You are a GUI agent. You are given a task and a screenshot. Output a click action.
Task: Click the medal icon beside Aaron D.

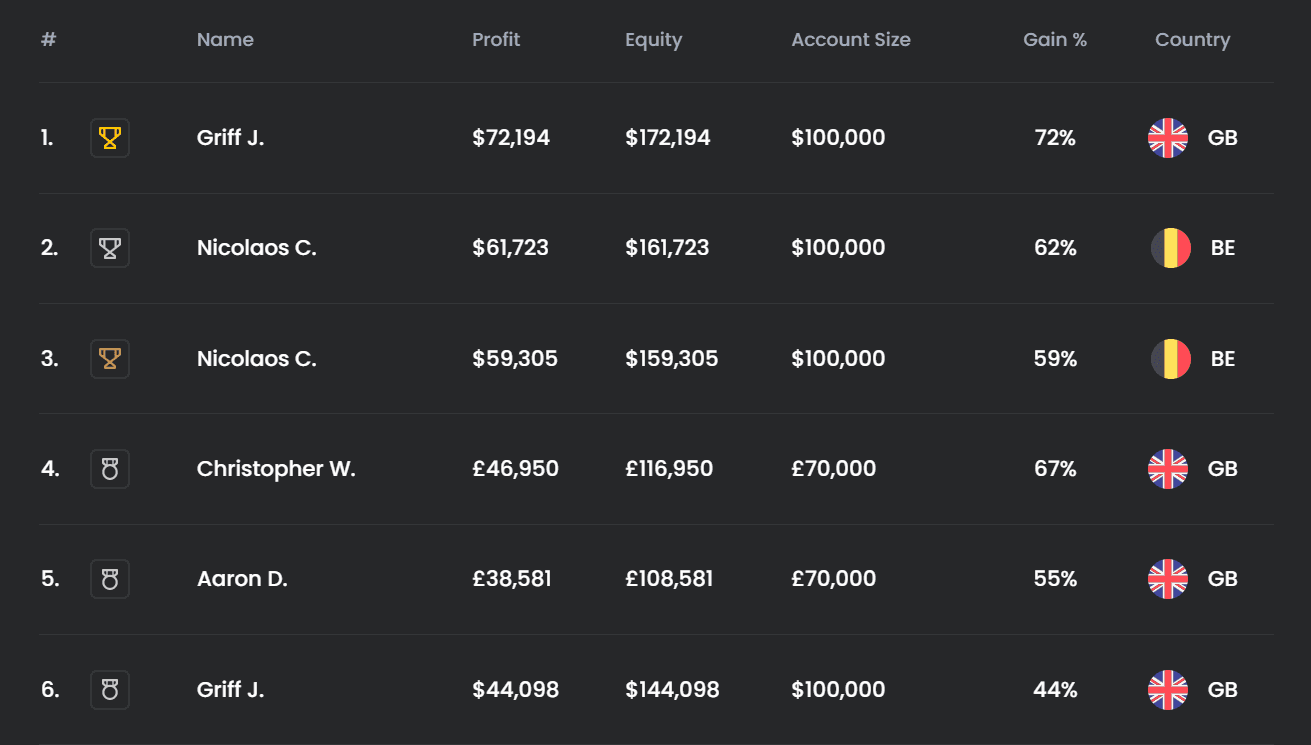click(x=110, y=579)
